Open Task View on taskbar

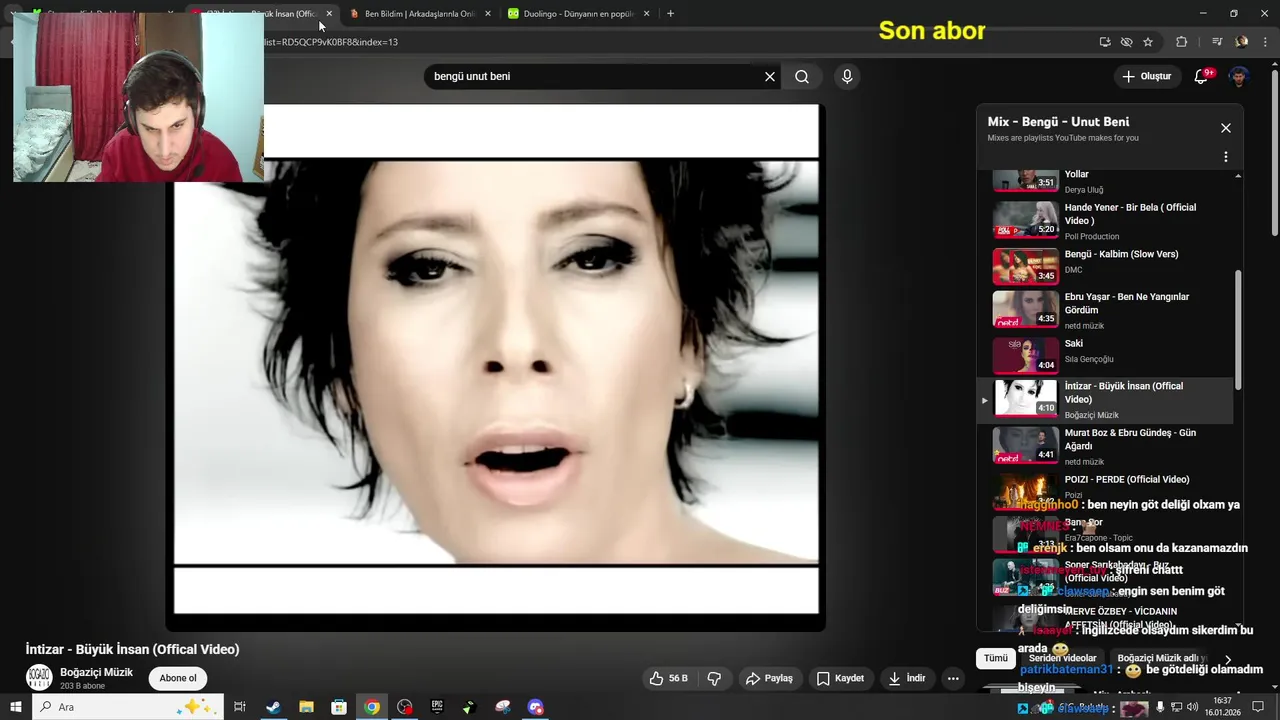coord(240,707)
